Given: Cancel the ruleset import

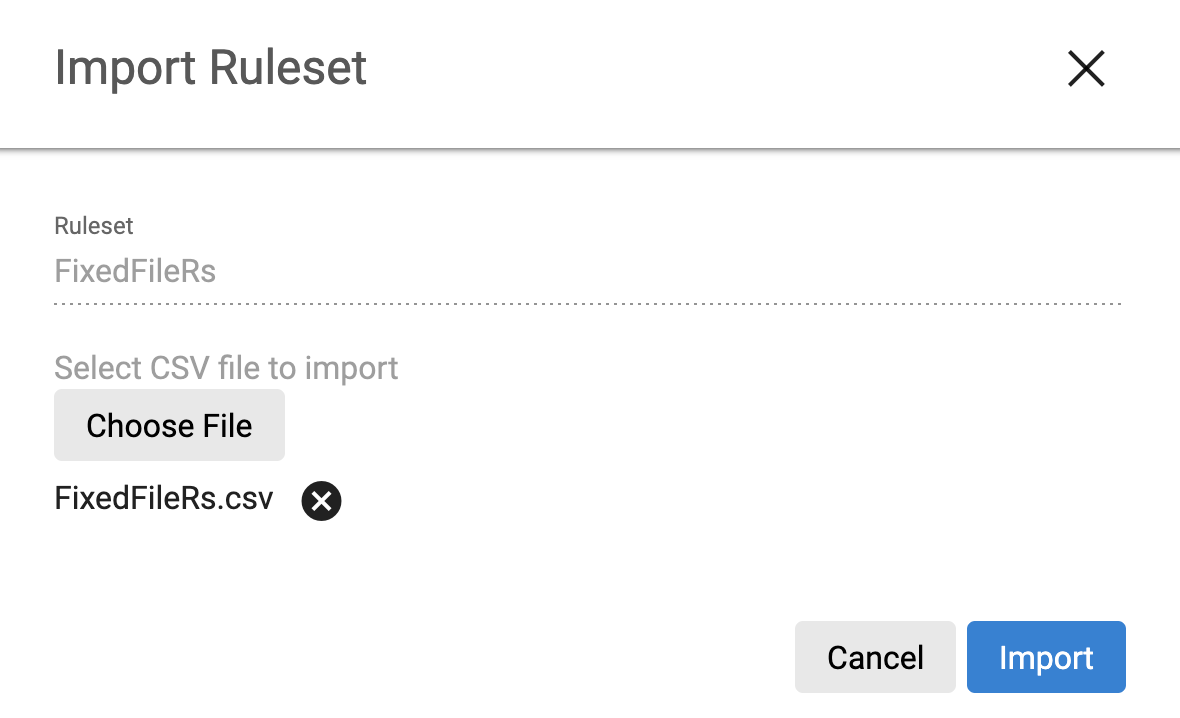Looking at the screenshot, I should 875,657.
